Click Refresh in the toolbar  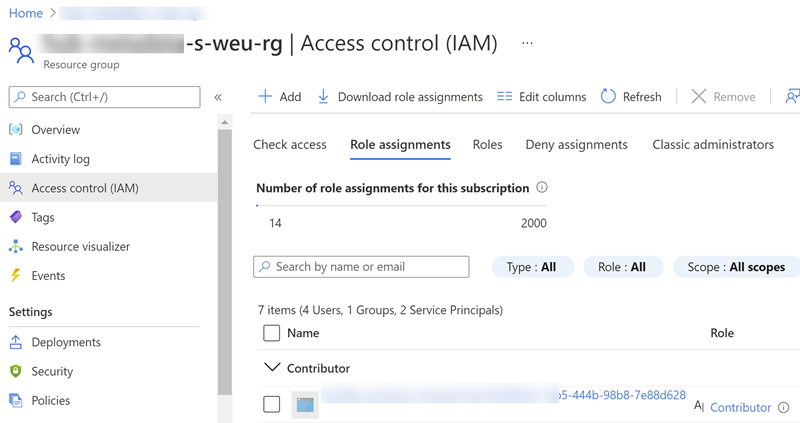631,96
